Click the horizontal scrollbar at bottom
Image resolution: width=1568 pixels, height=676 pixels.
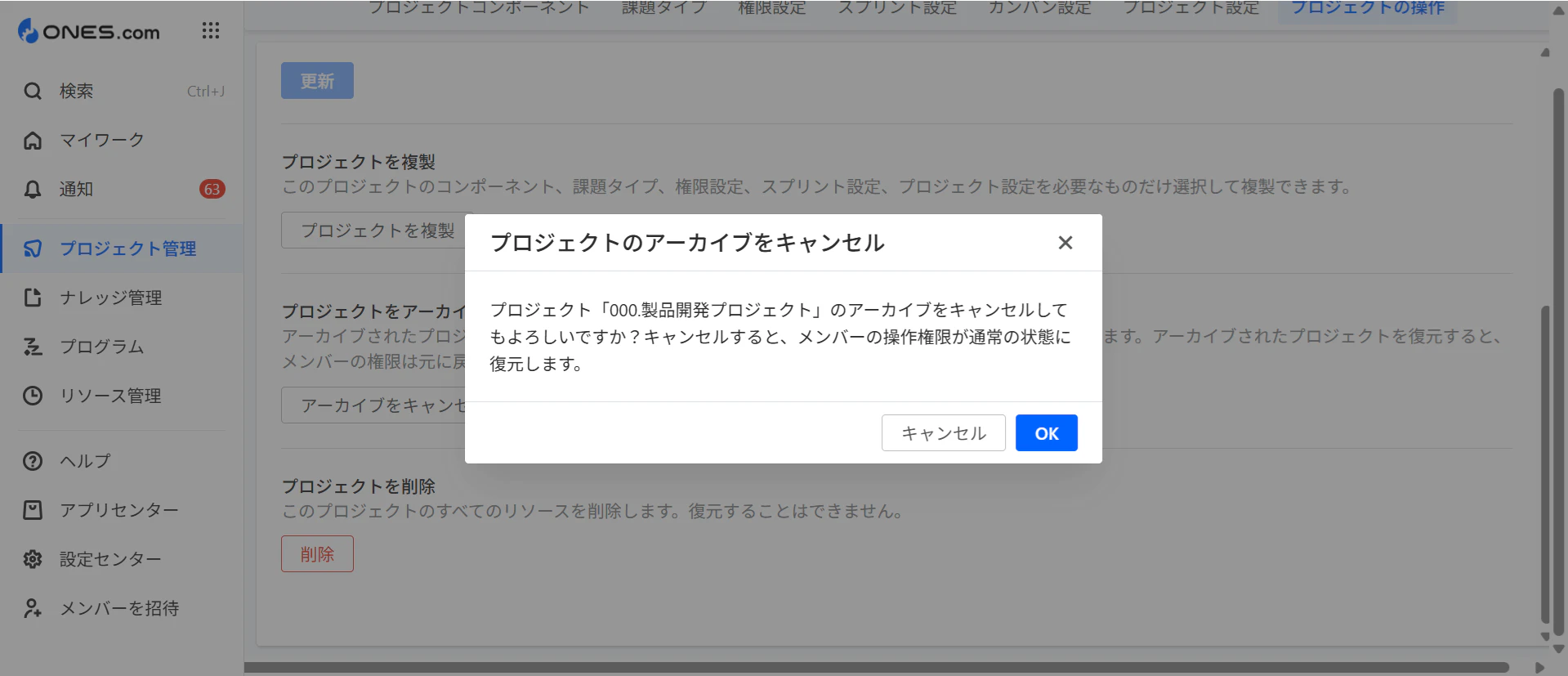(876, 667)
